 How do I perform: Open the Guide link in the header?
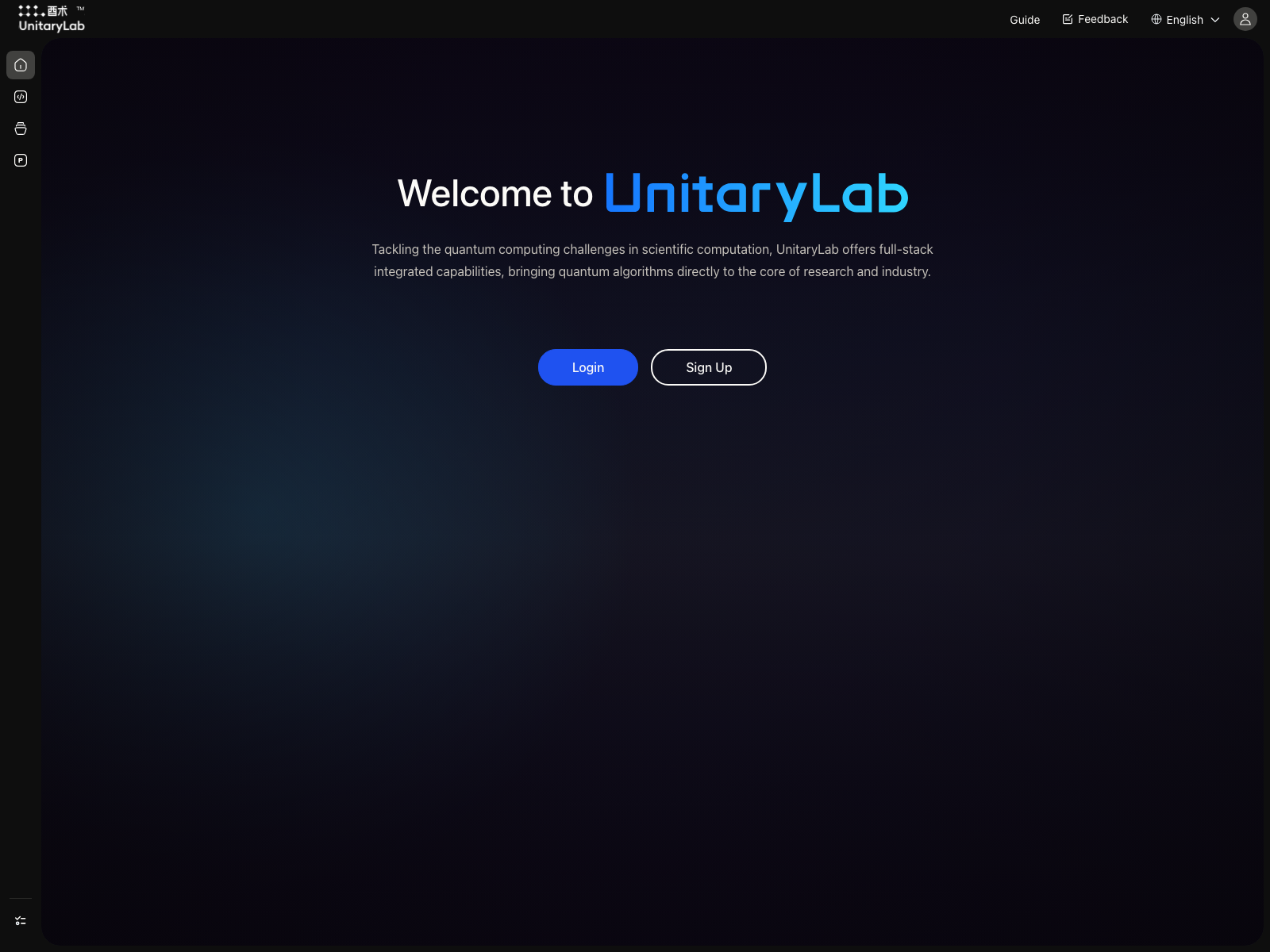tap(1025, 20)
